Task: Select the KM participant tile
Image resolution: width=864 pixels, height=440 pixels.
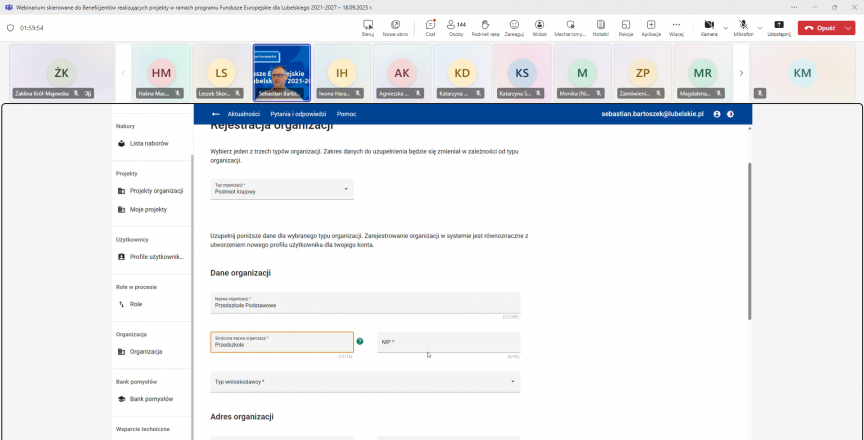Action: (x=802, y=73)
